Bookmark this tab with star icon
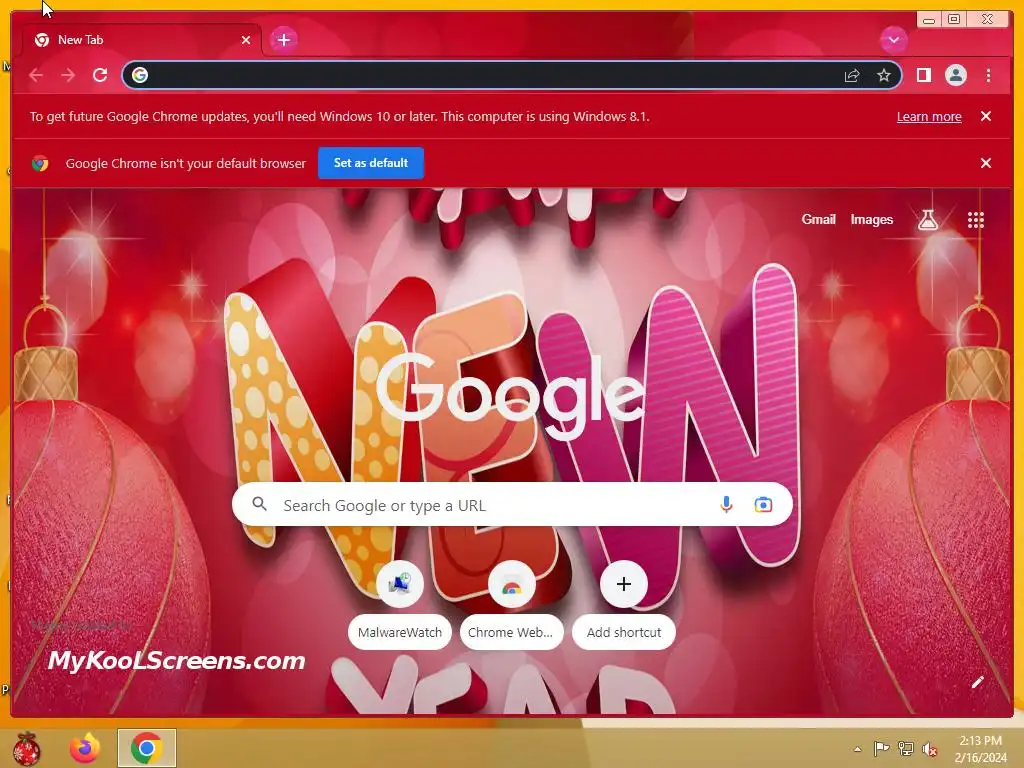1024x768 pixels. click(x=884, y=75)
